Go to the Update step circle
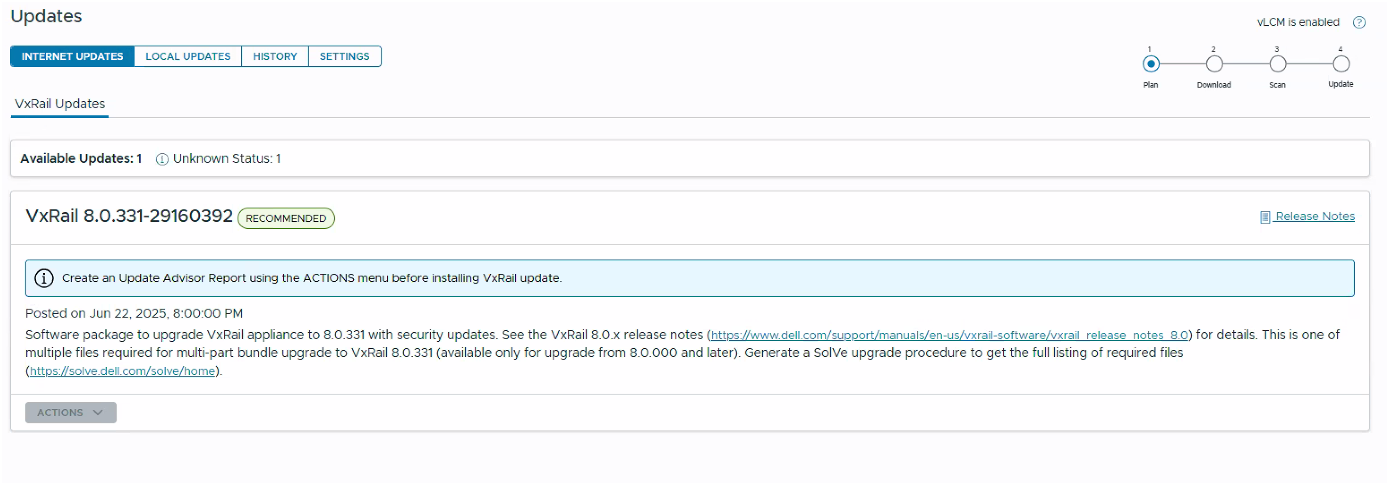 tap(1341, 64)
